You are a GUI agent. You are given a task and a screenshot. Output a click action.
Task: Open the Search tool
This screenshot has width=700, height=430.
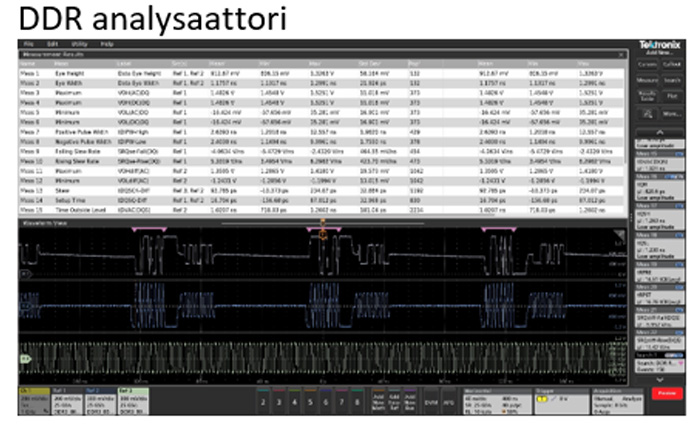pyautogui.click(x=672, y=80)
